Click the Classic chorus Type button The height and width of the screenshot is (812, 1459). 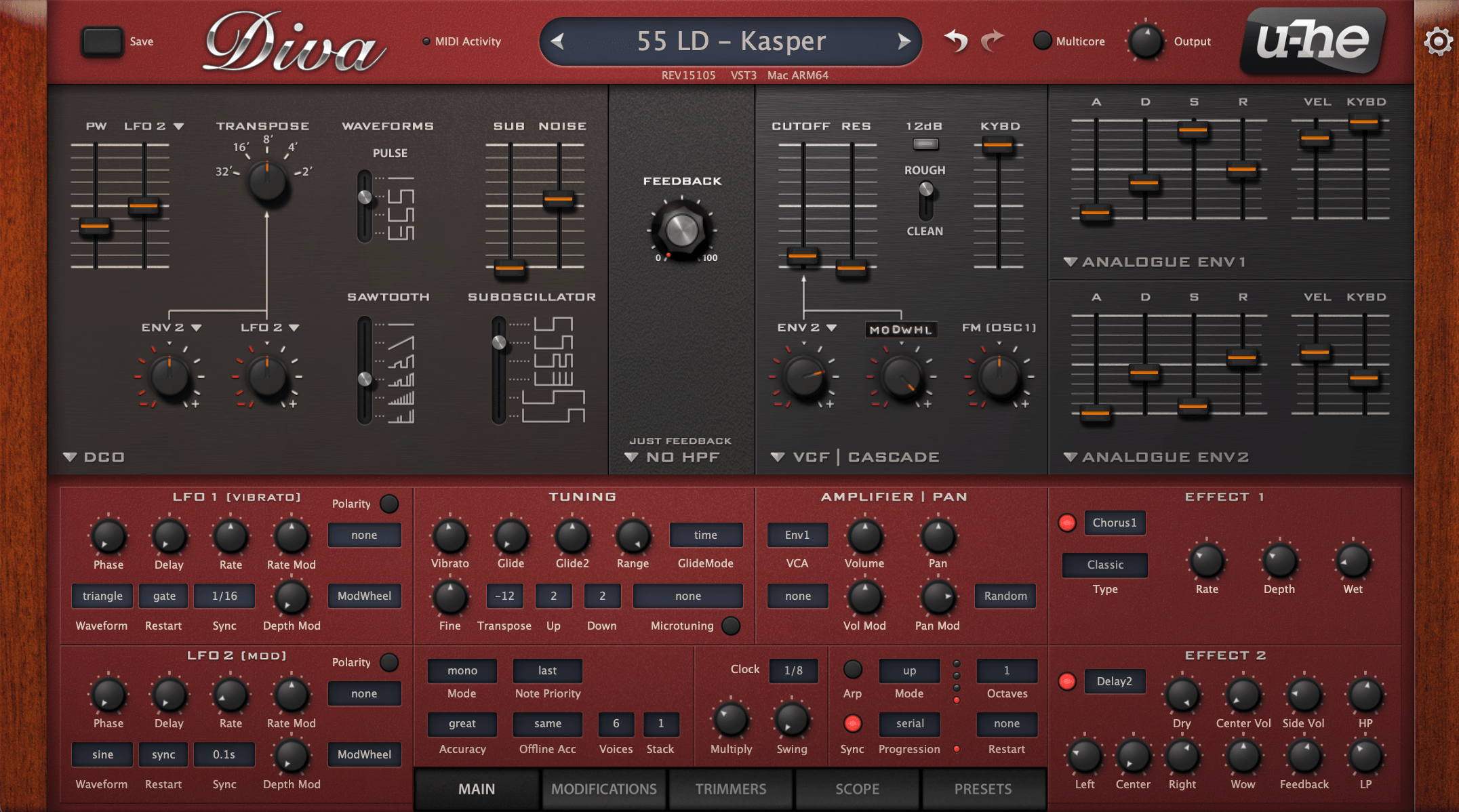pyautogui.click(x=1105, y=565)
